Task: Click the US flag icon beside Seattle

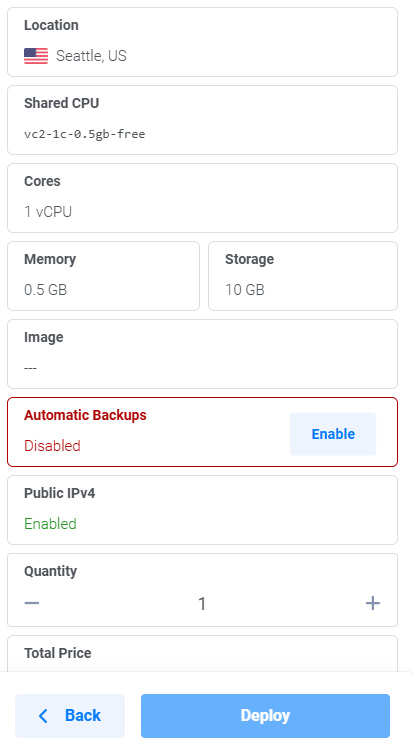Action: [x=36, y=56]
